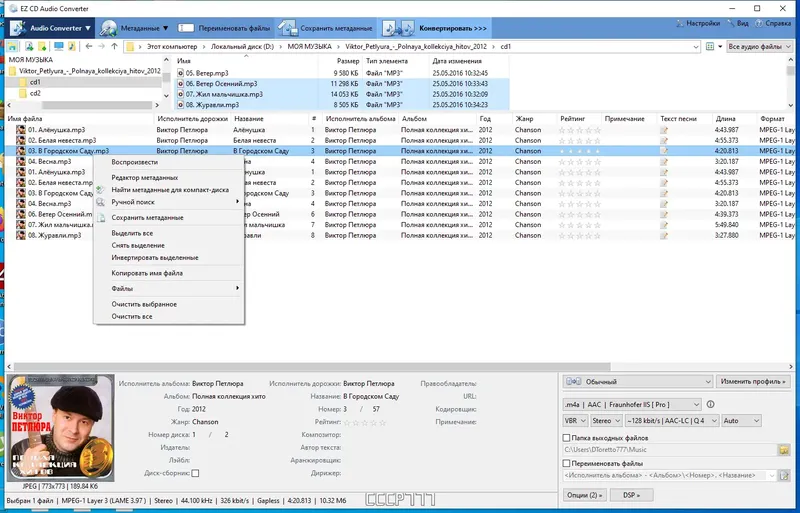Open the Все аудио файлы filter dropdown
Image resolution: width=800 pixels, height=513 pixels.
point(759,46)
